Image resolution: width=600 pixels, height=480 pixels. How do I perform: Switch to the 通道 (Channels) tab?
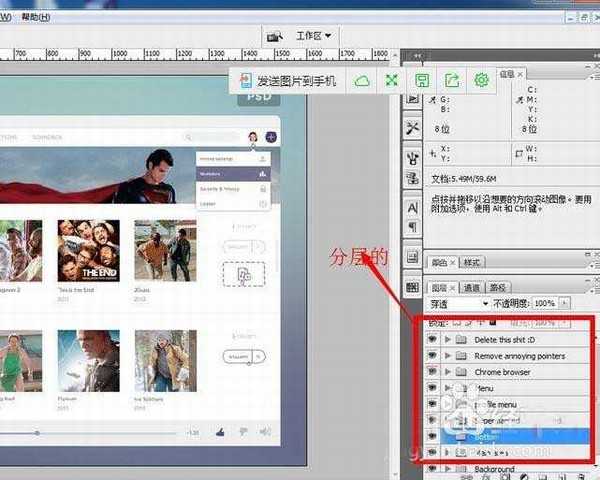(470, 287)
